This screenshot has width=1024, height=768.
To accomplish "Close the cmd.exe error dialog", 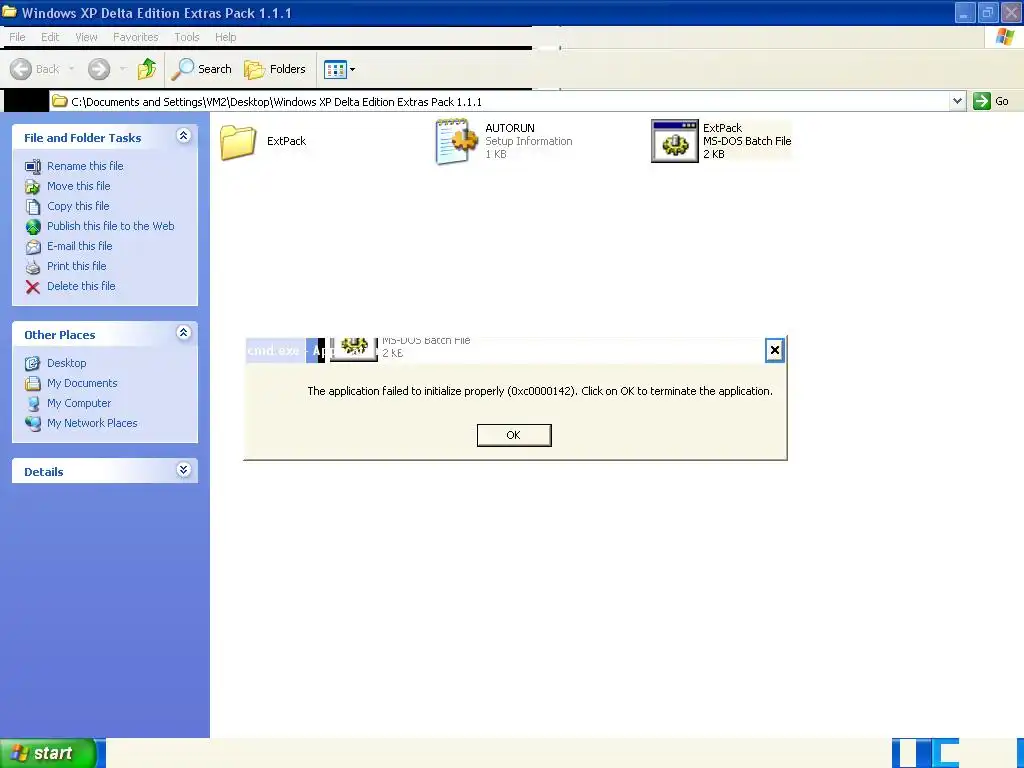I will pyautogui.click(x=775, y=350).
